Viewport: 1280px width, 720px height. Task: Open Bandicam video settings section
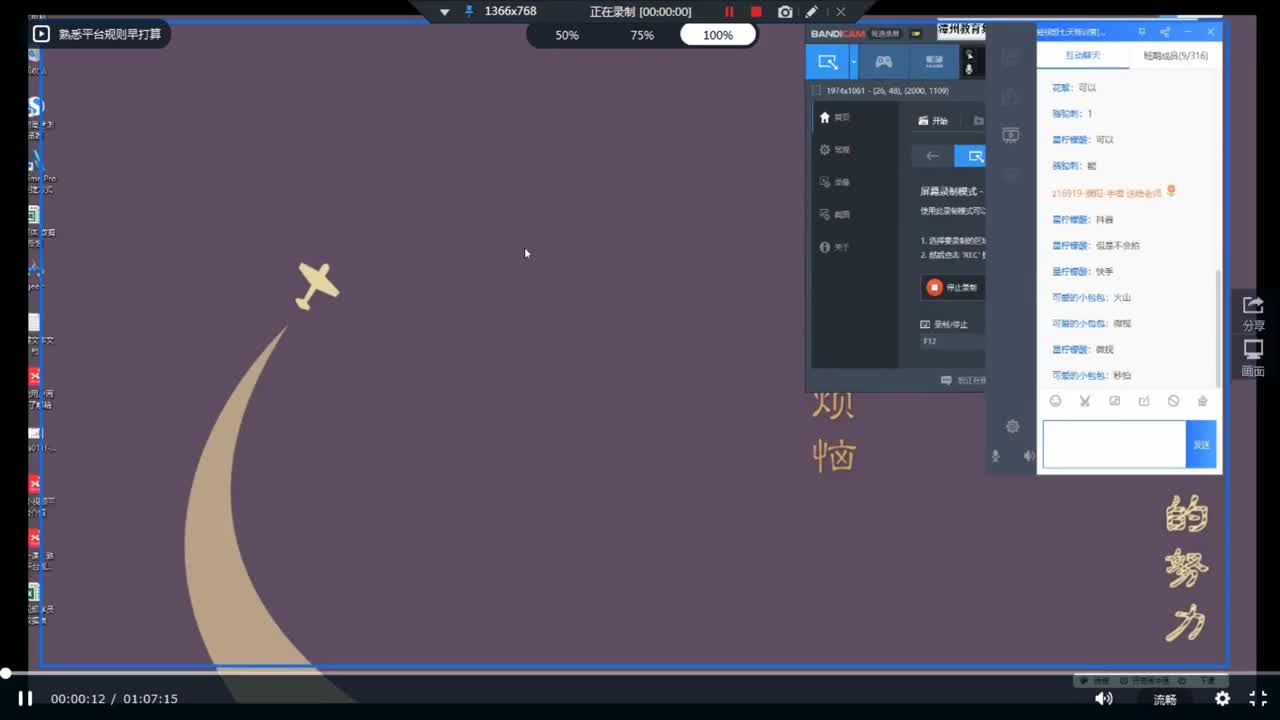(x=835, y=182)
